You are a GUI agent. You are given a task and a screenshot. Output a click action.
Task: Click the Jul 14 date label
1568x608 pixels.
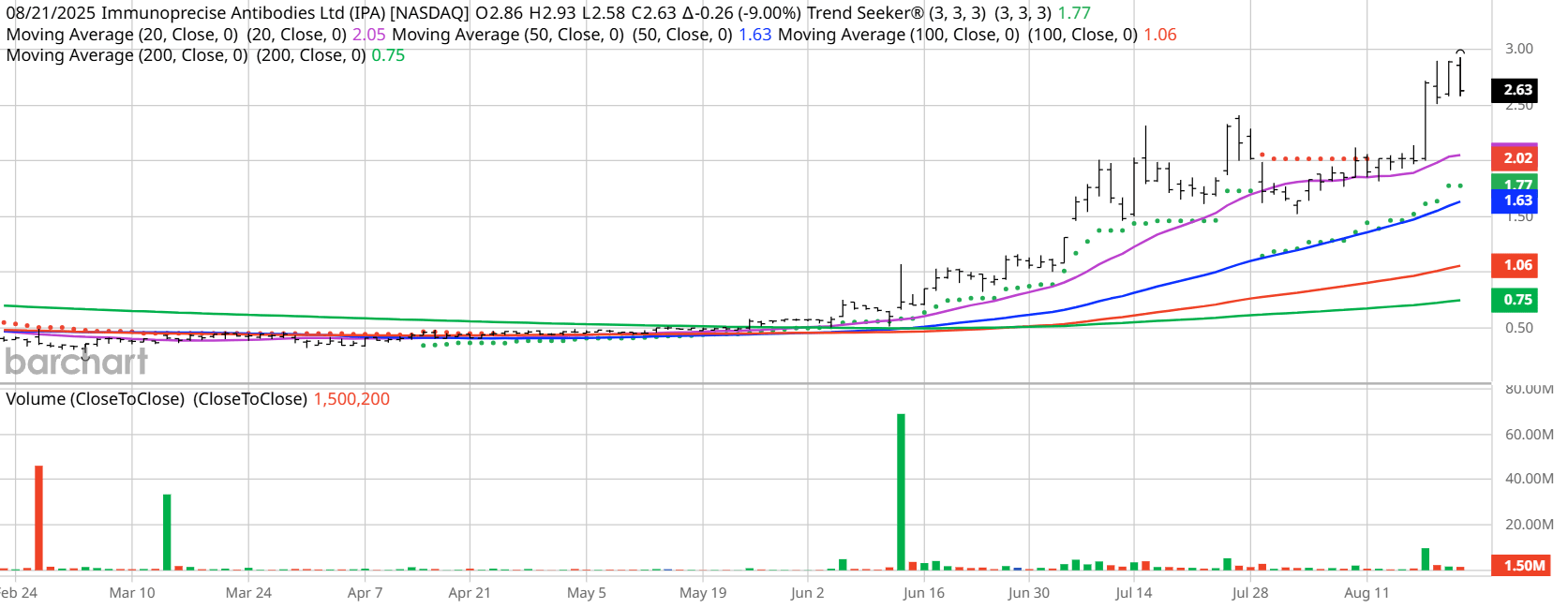click(1133, 592)
